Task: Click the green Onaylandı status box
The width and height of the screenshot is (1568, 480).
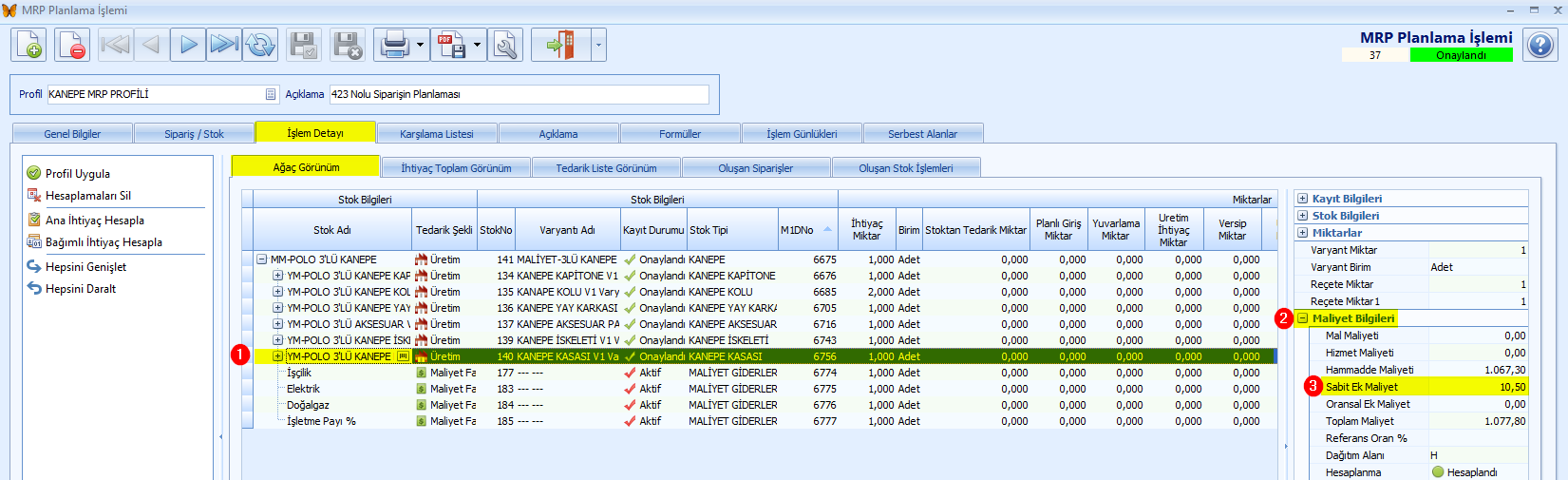Action: tap(1461, 55)
